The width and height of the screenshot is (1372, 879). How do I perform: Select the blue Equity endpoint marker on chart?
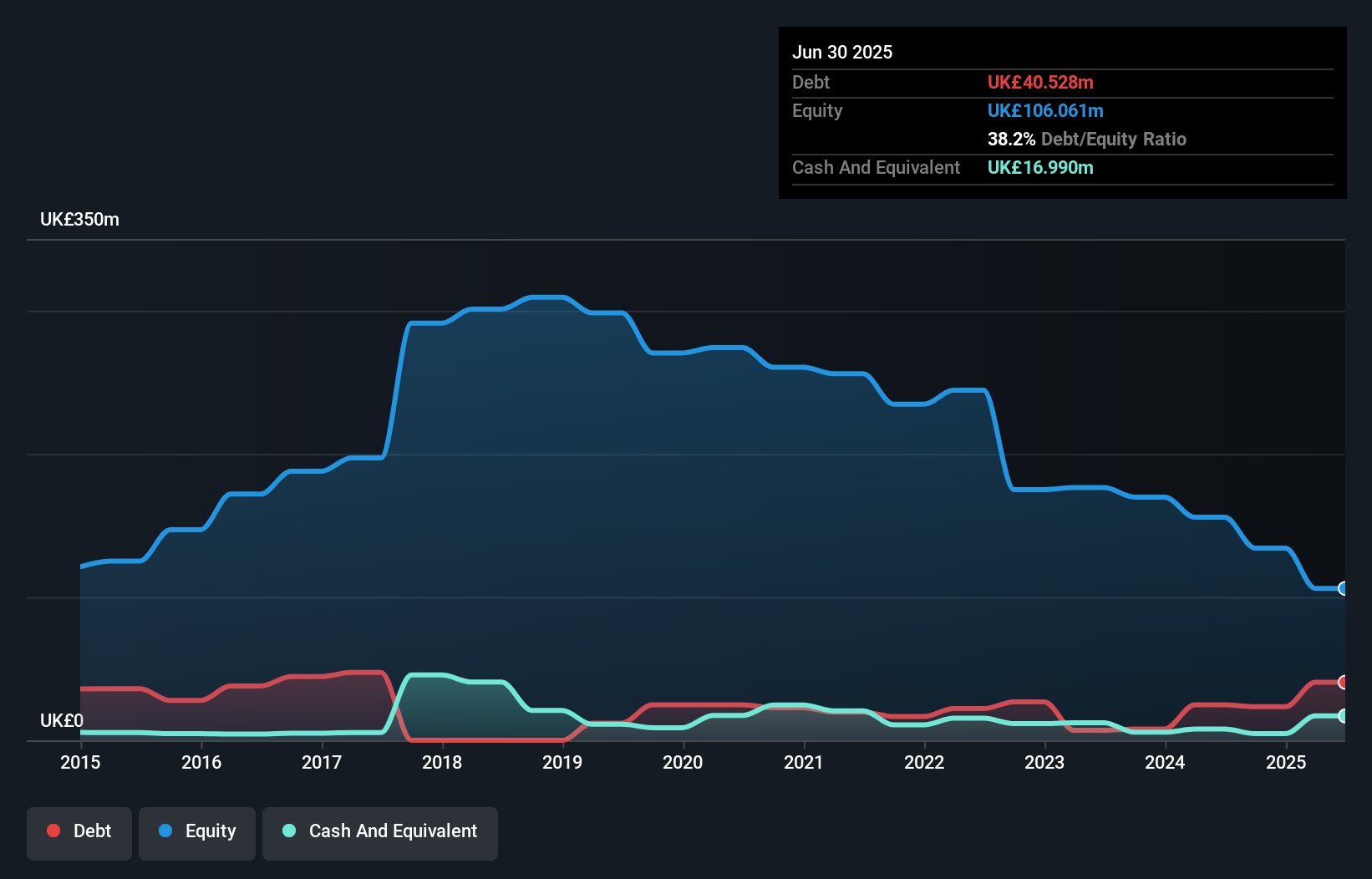[x=1343, y=590]
